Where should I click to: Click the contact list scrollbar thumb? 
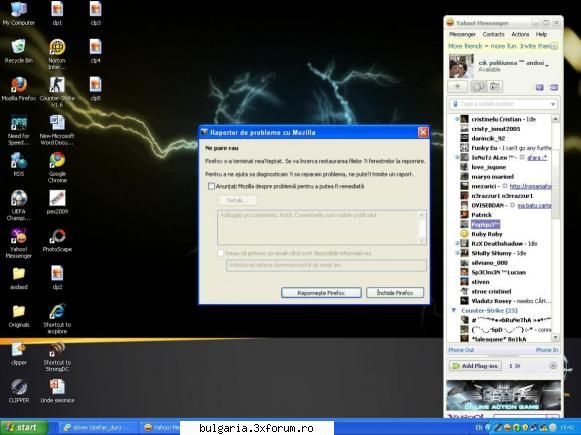coord(555,185)
